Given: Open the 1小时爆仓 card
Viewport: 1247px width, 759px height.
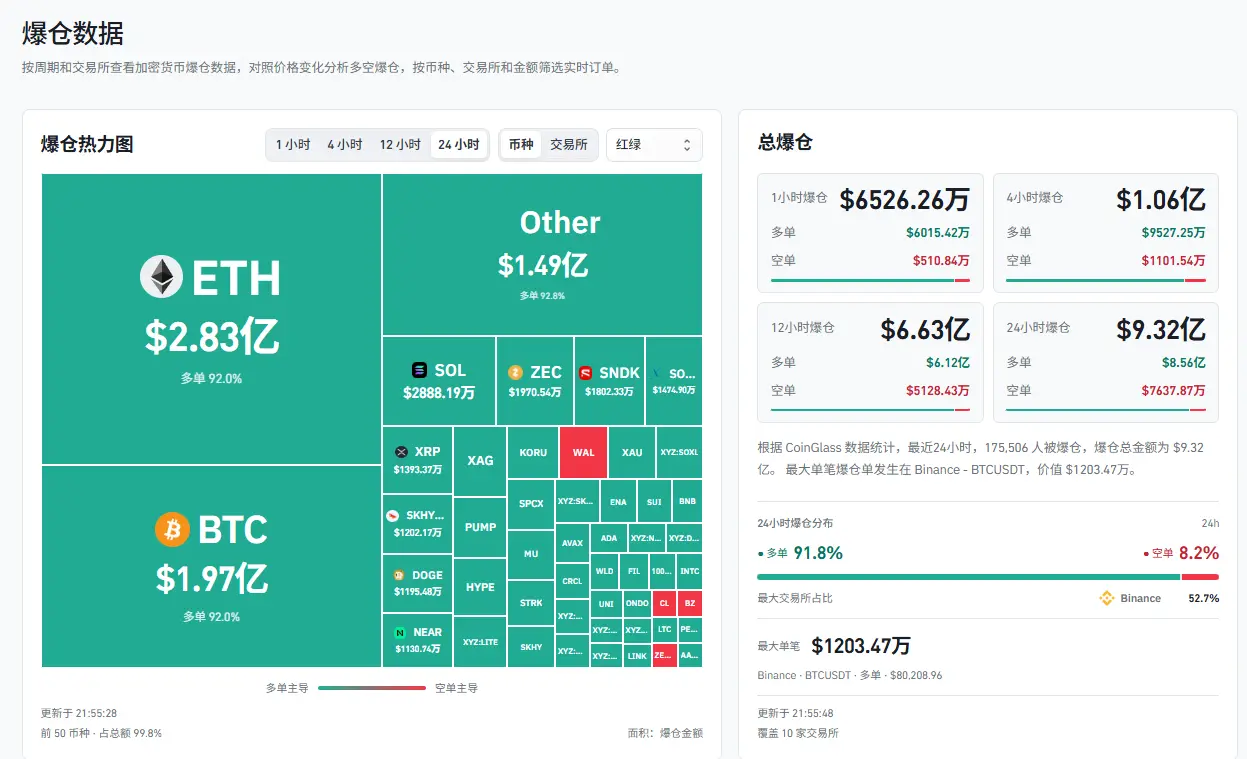Looking at the screenshot, I should (x=870, y=233).
